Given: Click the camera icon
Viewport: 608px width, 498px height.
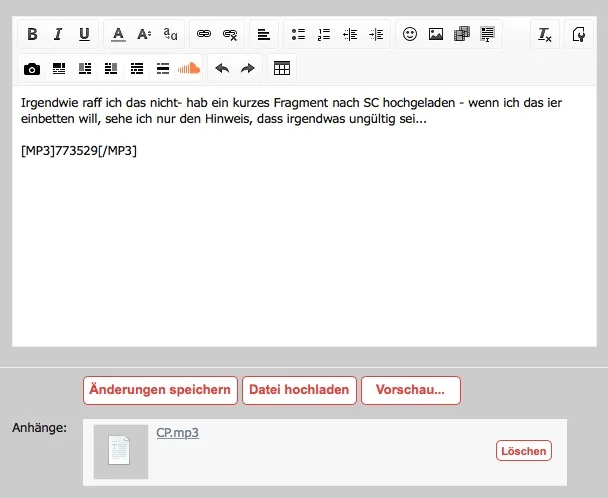Looking at the screenshot, I should coord(32,69).
